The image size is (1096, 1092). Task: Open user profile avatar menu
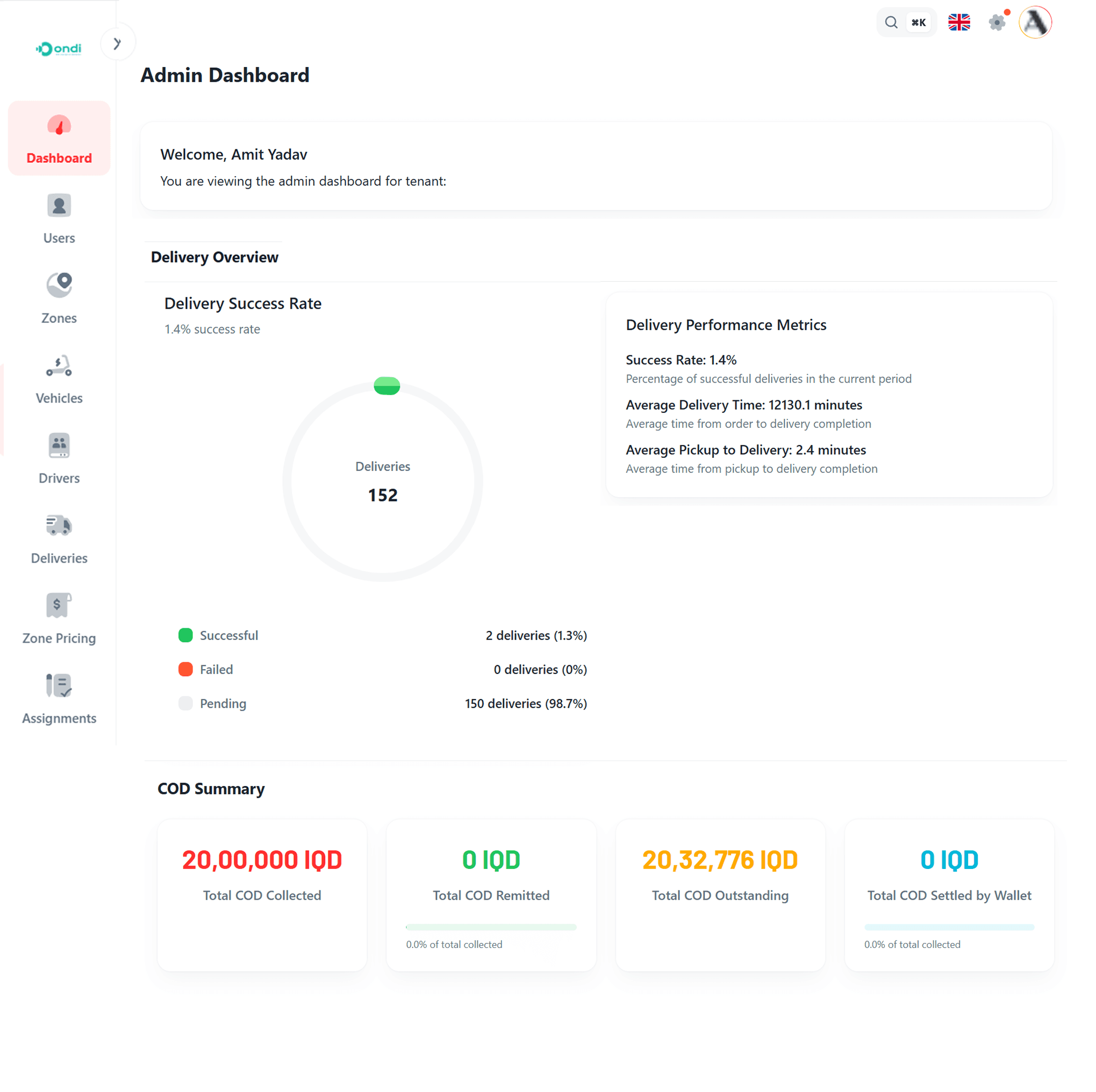coord(1035,23)
